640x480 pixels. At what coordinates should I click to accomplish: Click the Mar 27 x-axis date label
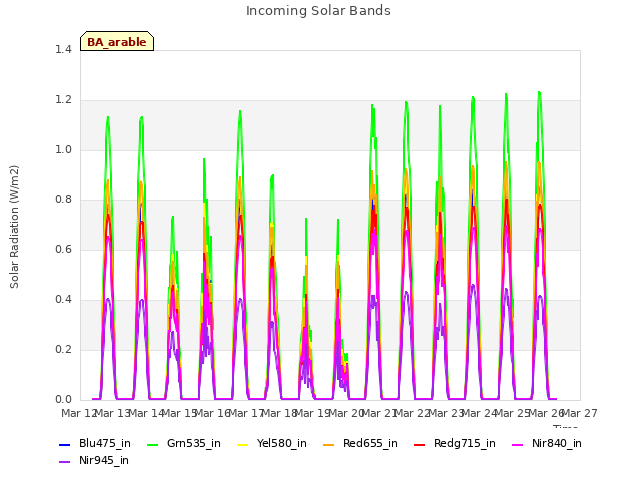point(580,413)
